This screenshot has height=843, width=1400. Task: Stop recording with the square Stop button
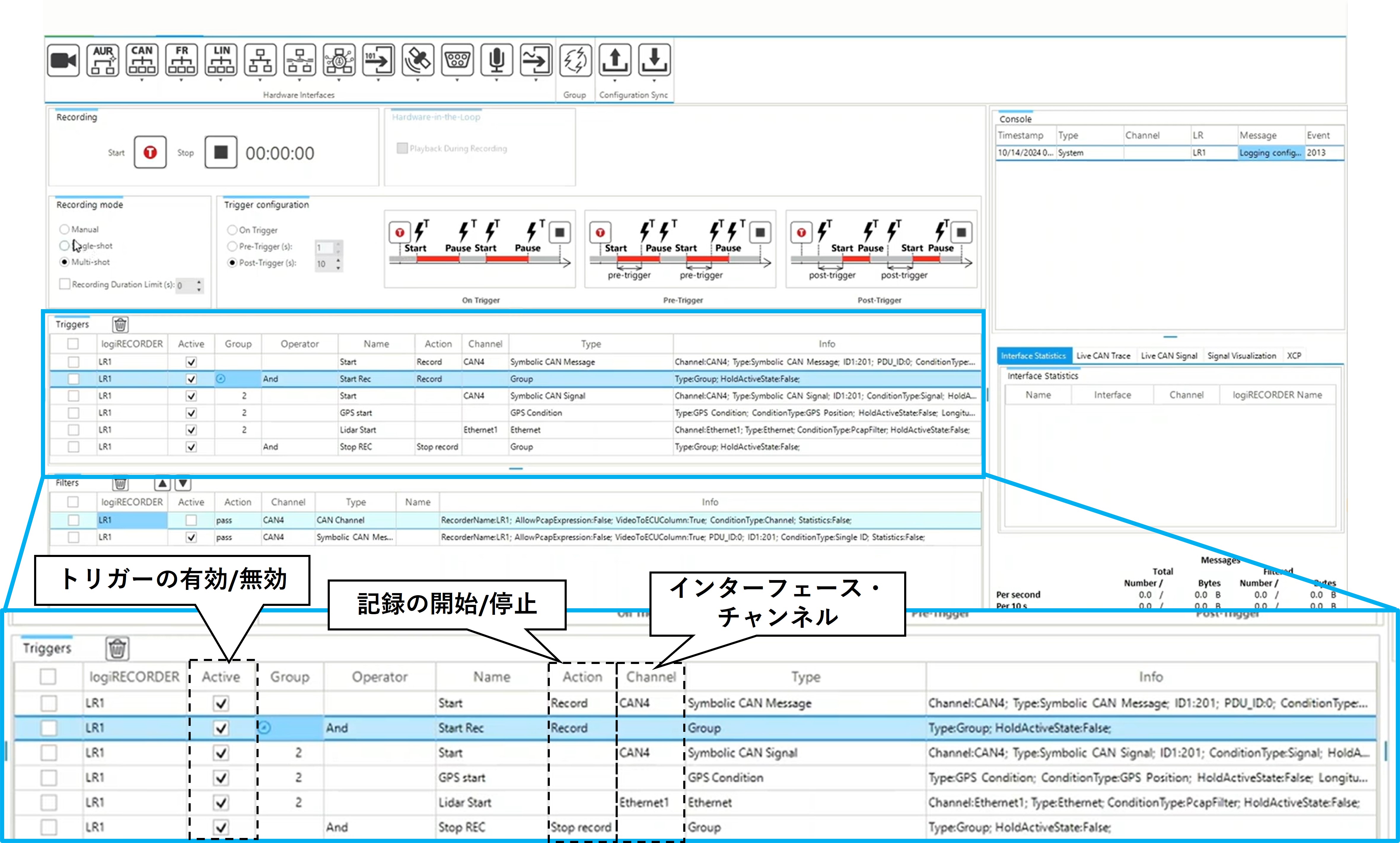[221, 152]
